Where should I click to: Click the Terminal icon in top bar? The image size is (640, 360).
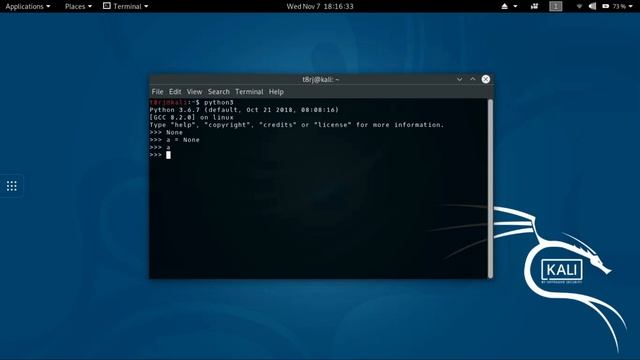pos(107,6)
